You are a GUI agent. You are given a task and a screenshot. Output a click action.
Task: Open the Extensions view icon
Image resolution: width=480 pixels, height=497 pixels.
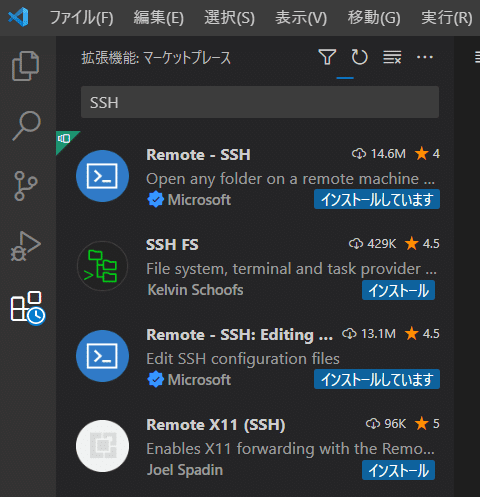tap(27, 307)
